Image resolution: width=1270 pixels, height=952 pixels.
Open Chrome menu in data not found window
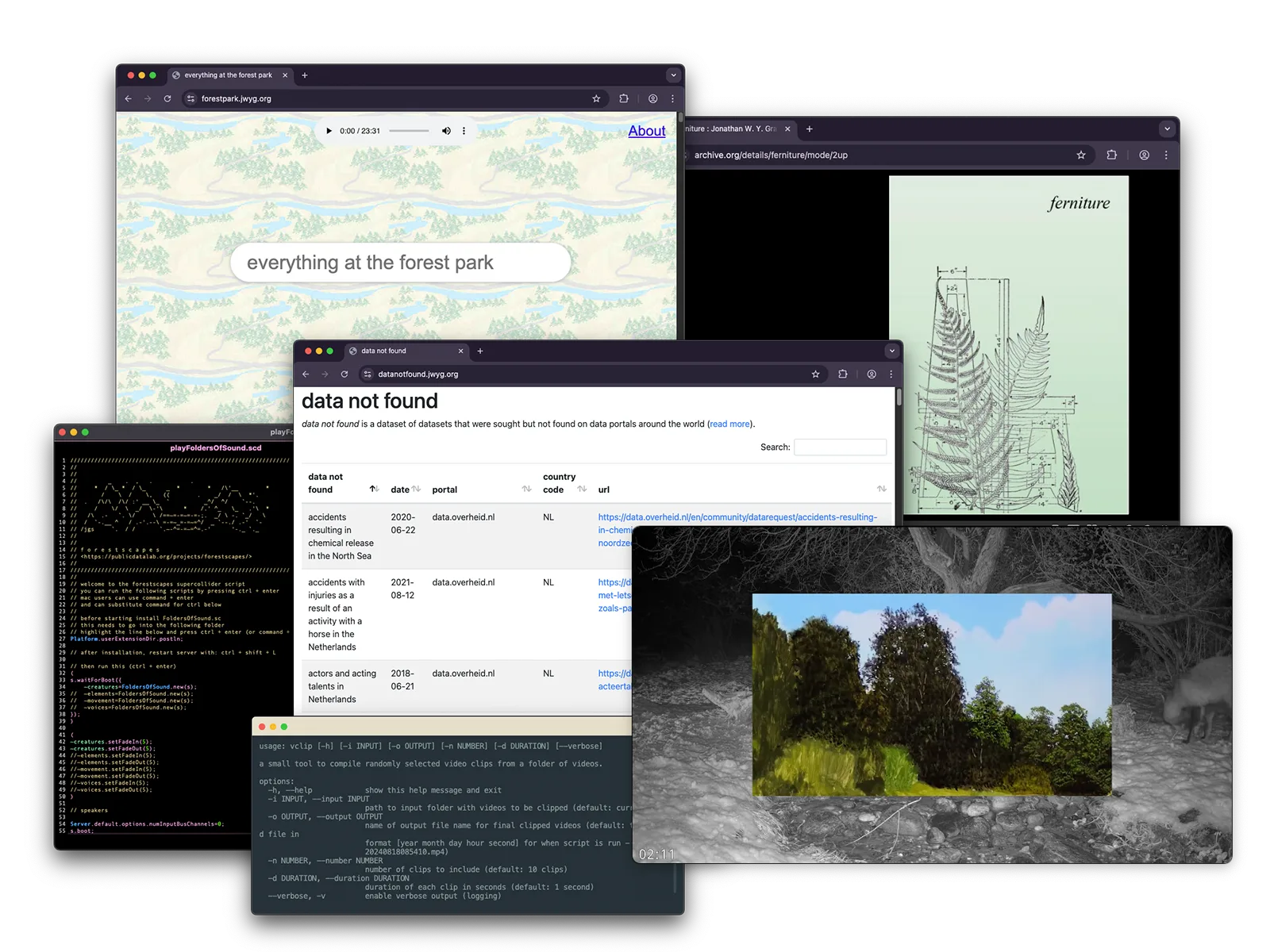891,374
